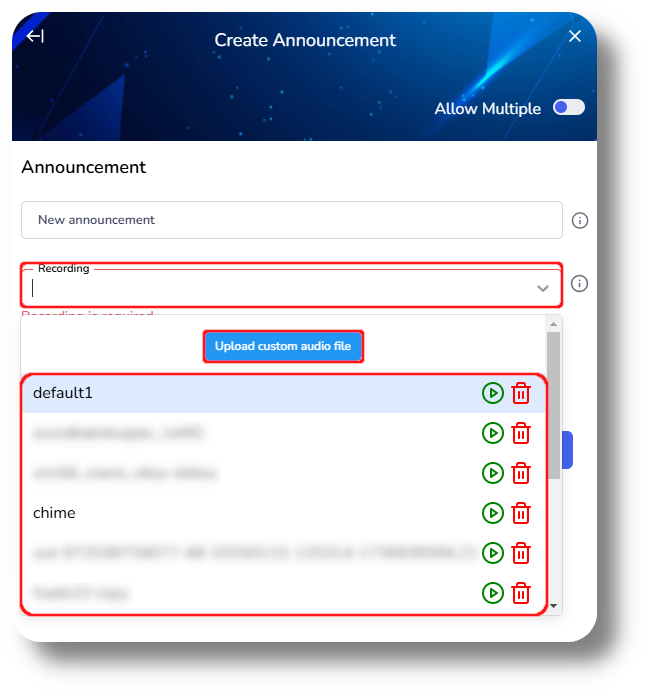This screenshot has height=694, width=649.
Task: Collapse the Recording dropdown chevron
Action: click(x=543, y=289)
